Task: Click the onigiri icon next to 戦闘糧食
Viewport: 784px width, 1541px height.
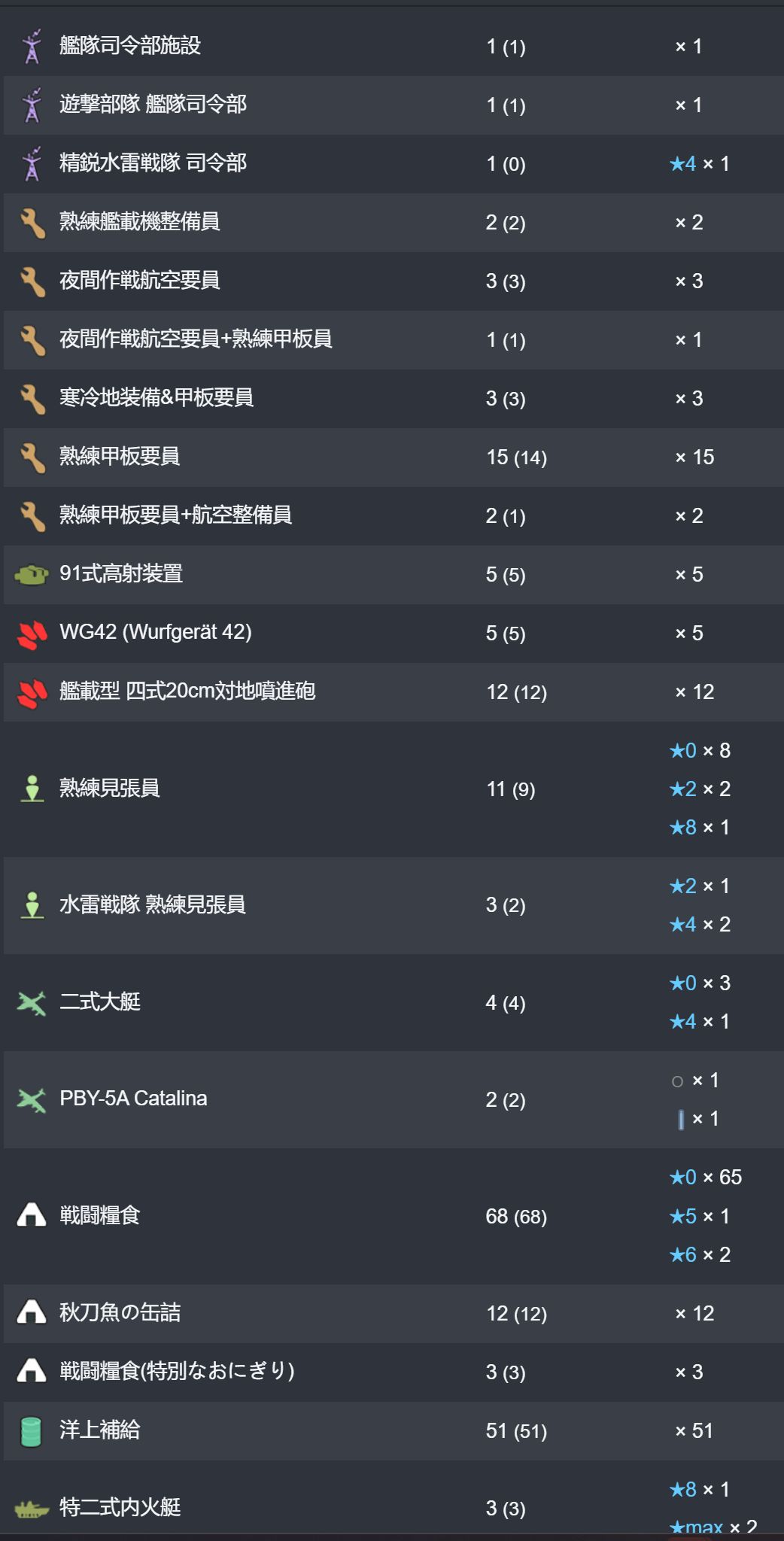Action: [x=32, y=1214]
